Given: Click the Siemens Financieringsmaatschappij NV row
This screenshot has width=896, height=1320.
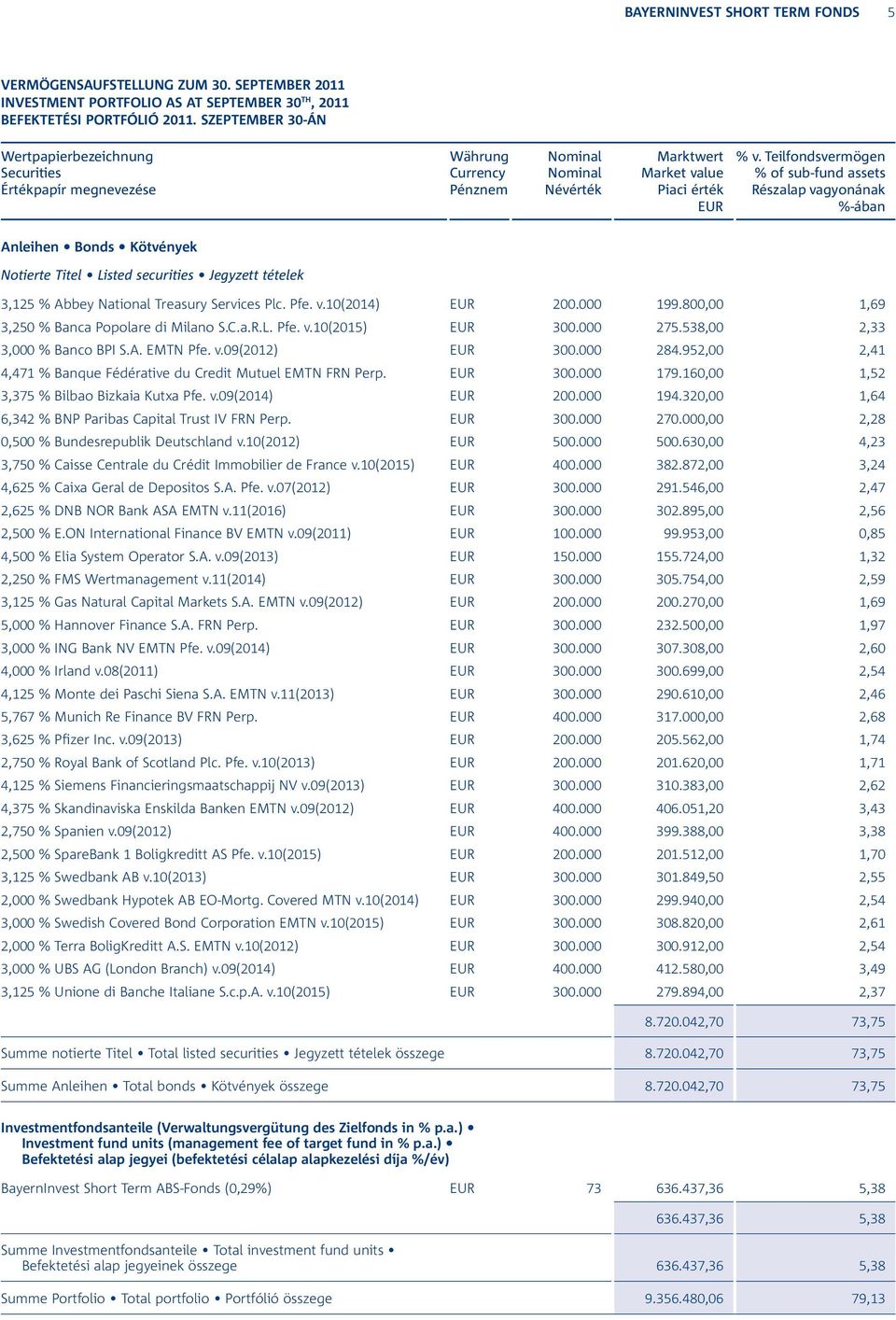Looking at the screenshot, I should pyautogui.click(x=443, y=785).
